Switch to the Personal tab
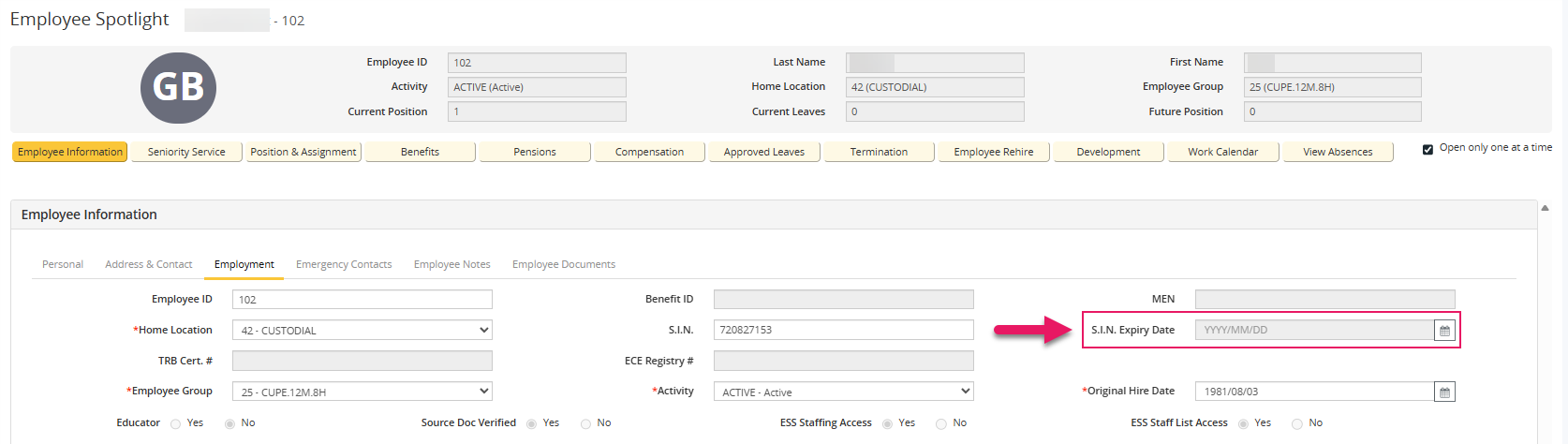Viewport: 1568px width, 444px height. (x=63, y=265)
